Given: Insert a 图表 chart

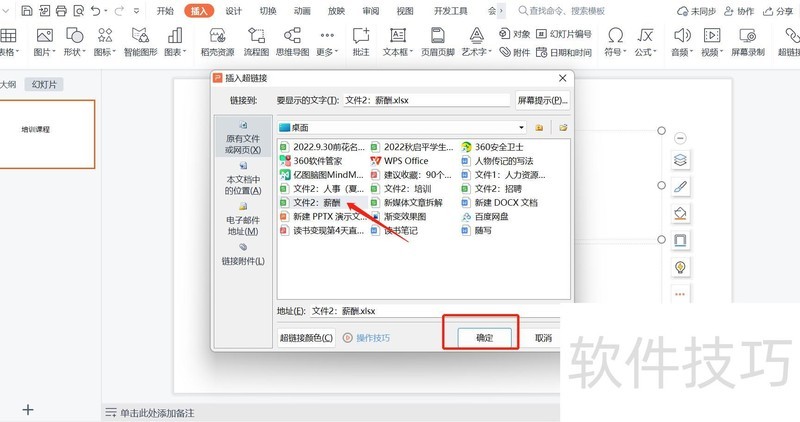Looking at the screenshot, I should point(175,42).
